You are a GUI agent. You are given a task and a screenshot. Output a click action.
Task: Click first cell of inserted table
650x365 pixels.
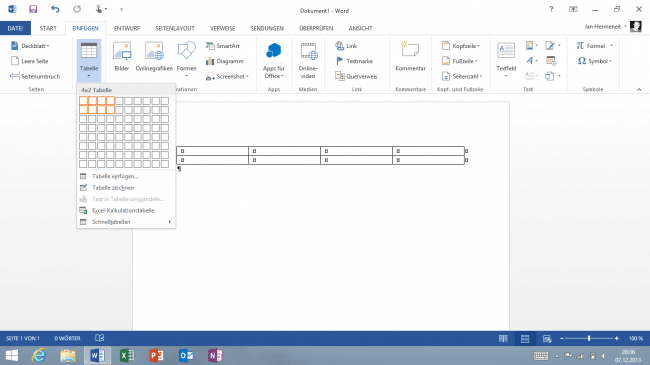[x=212, y=151]
